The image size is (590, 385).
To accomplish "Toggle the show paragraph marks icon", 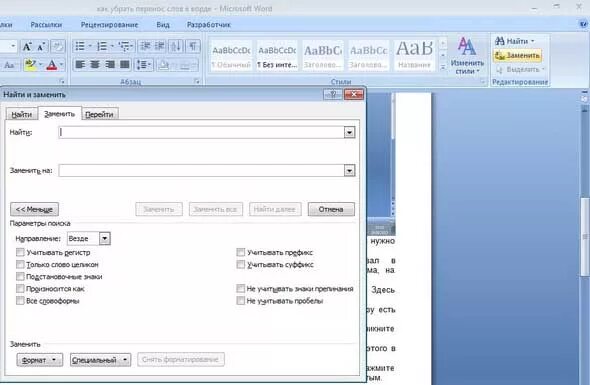I will (193, 46).
